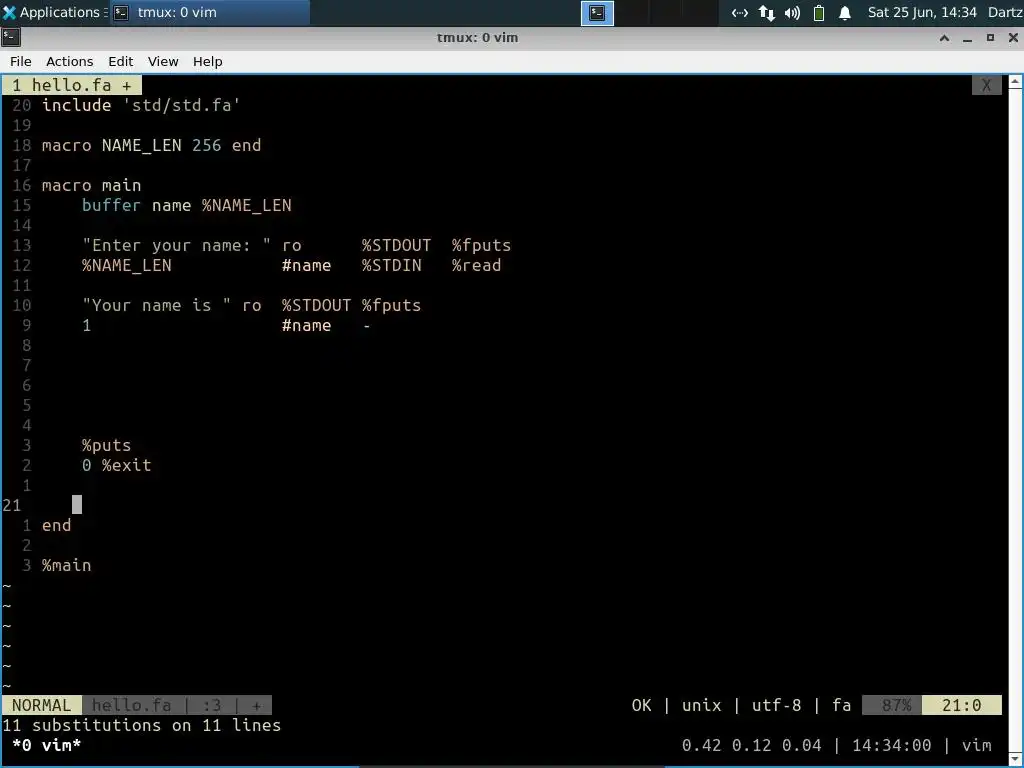Click the unix file format indicator
1024x768 pixels.
pyautogui.click(x=701, y=705)
